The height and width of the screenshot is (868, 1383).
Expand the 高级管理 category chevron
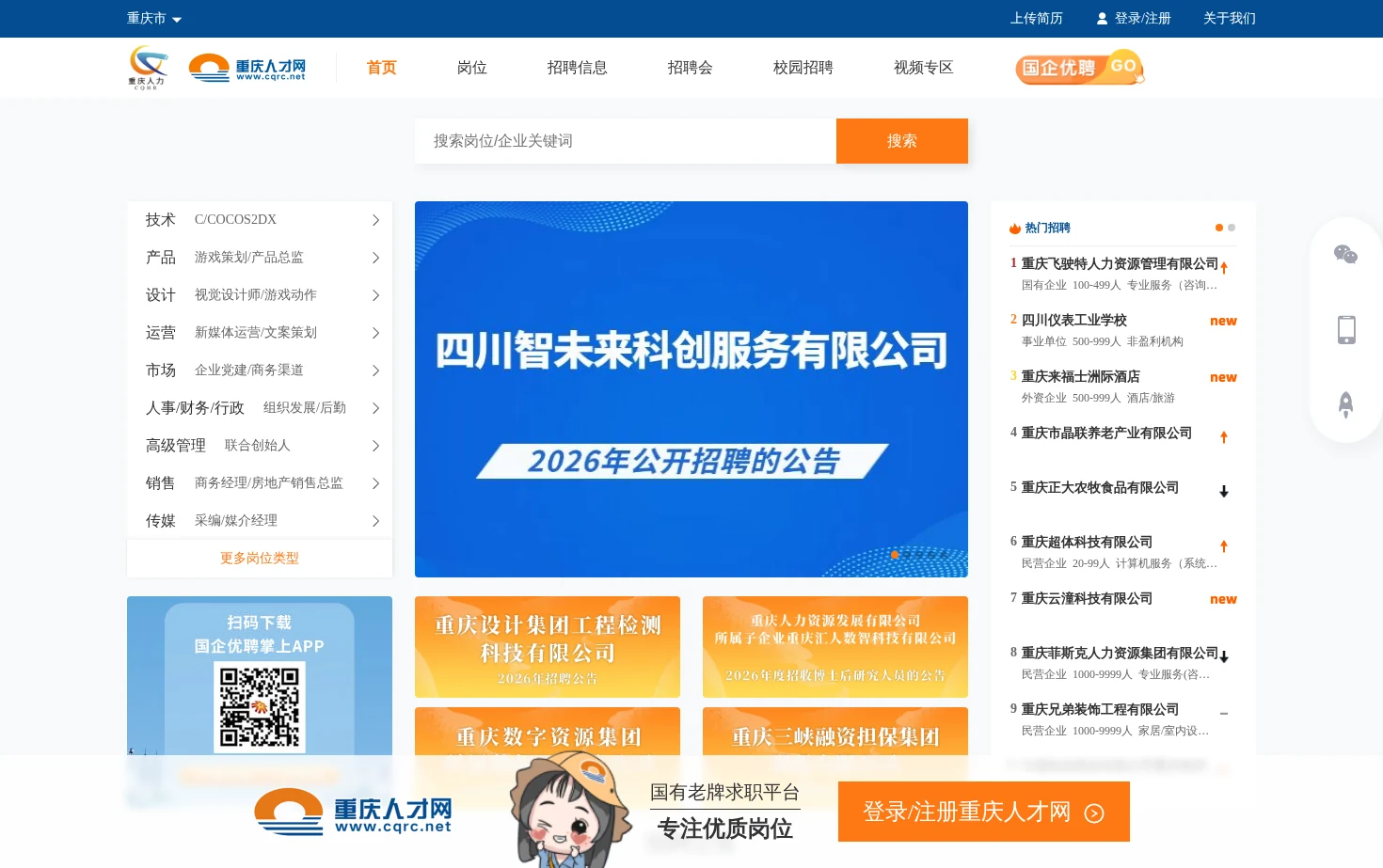pyautogui.click(x=375, y=446)
